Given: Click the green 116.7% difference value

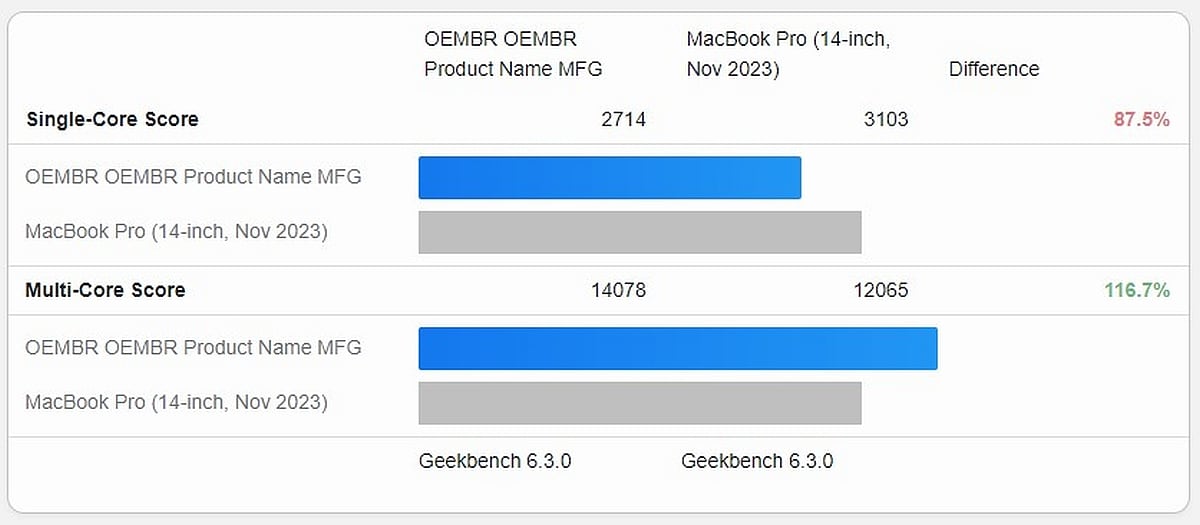Looking at the screenshot, I should tap(1137, 291).
